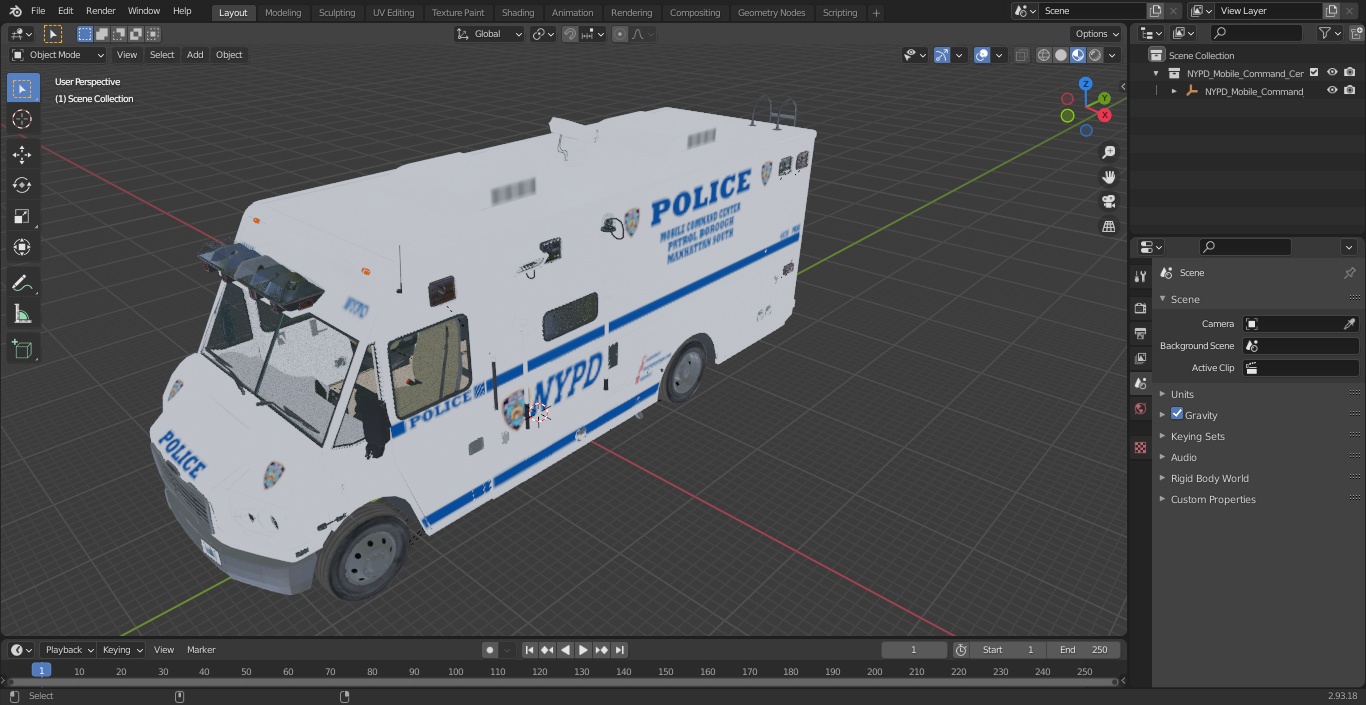The image size is (1366, 705).
Task: Pick the Rotate tool
Action: pyautogui.click(x=22, y=185)
